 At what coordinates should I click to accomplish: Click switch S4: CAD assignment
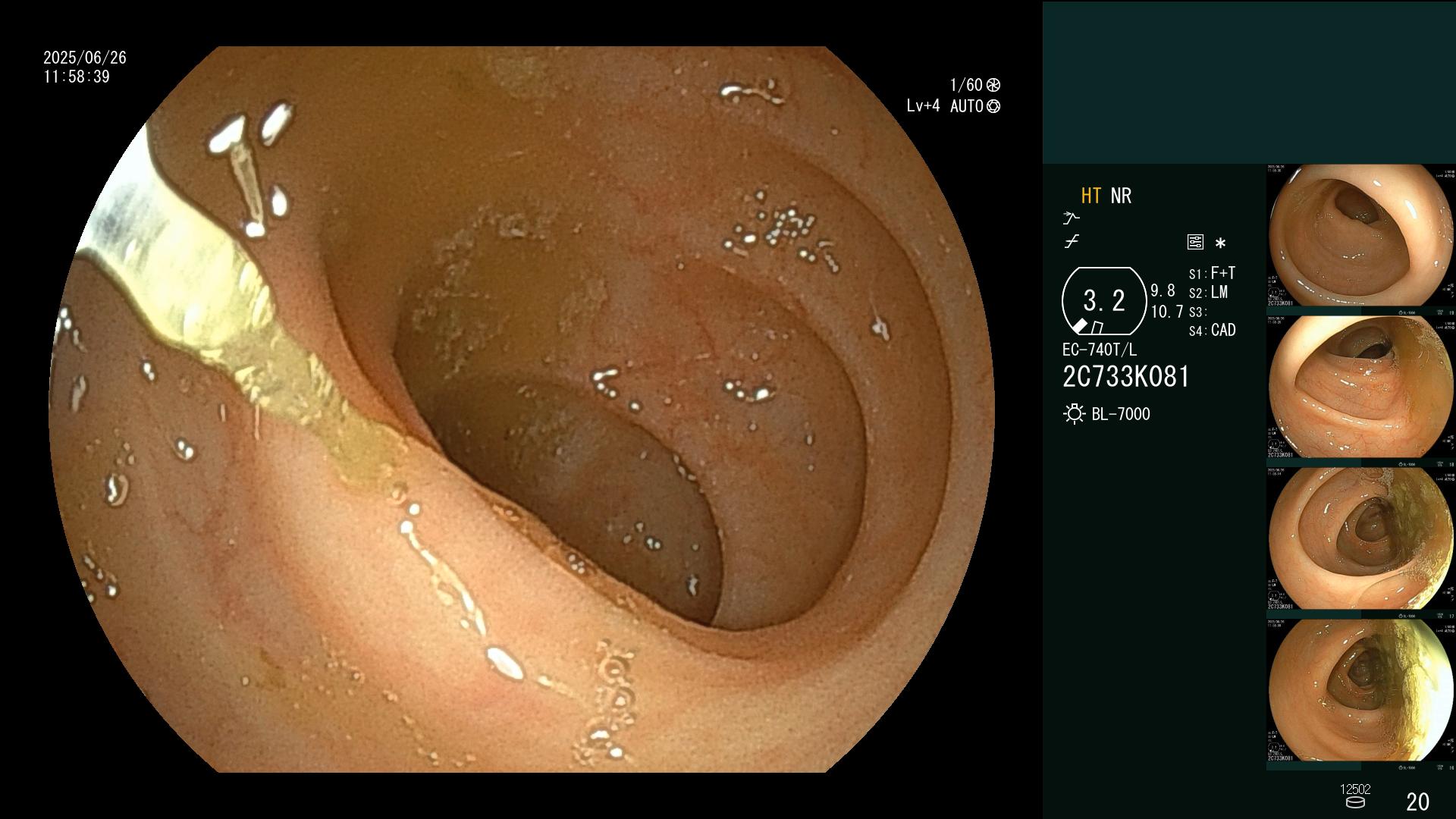[x=1212, y=331]
